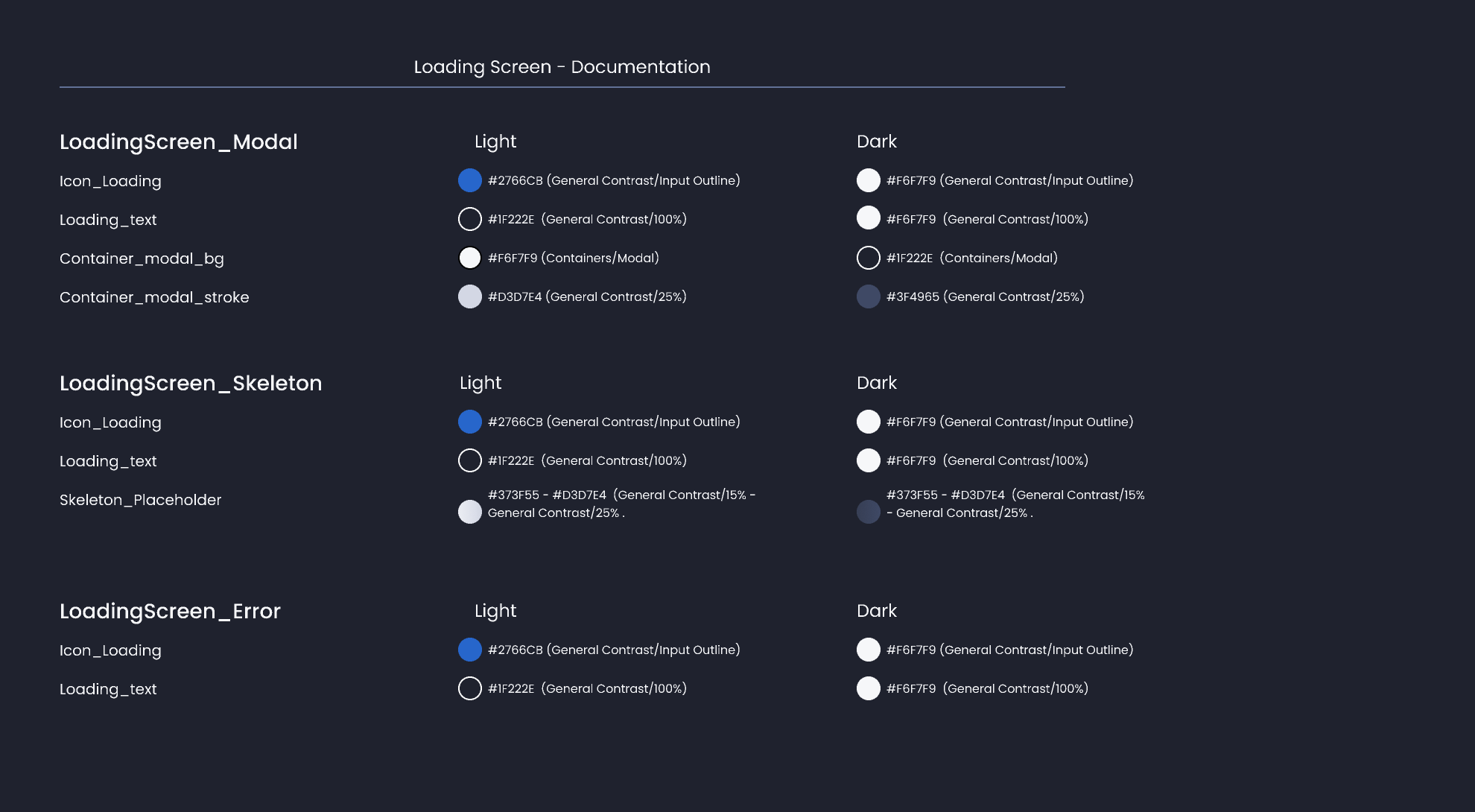This screenshot has width=1475, height=812.
Task: Click the Loading Screen - Documentation title
Action: point(562,67)
